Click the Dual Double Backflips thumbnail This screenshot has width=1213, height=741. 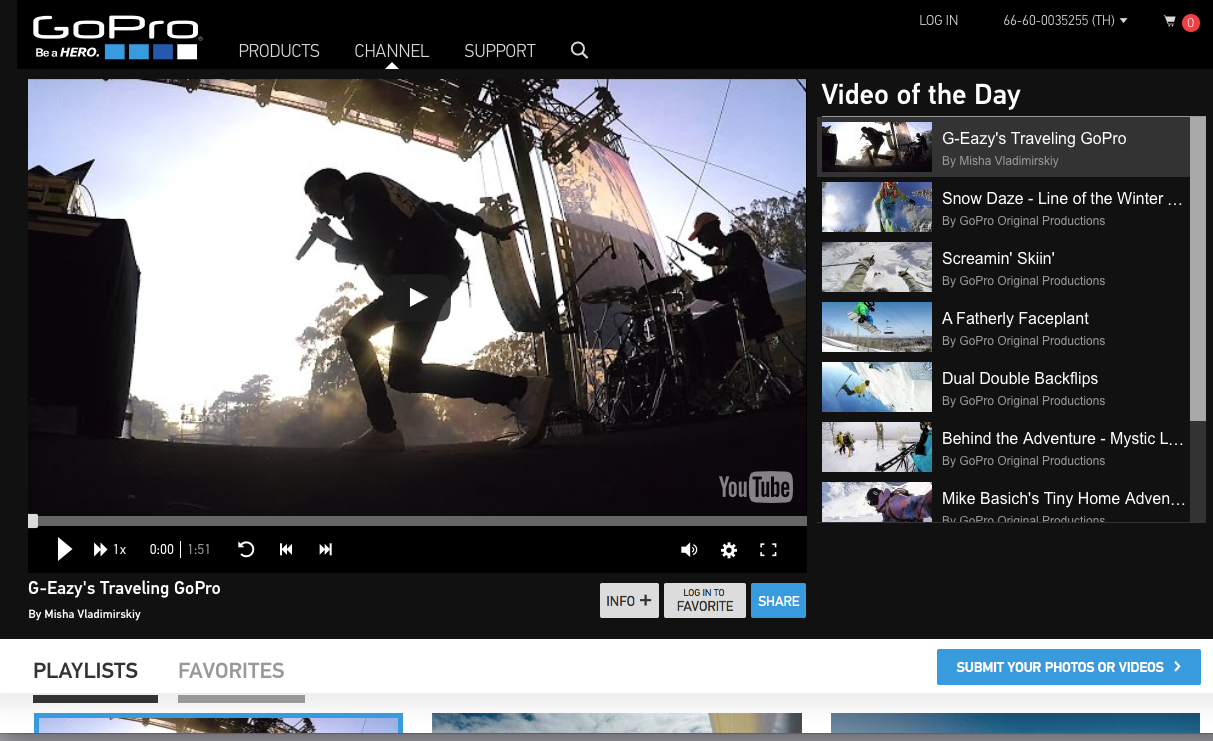(877, 387)
